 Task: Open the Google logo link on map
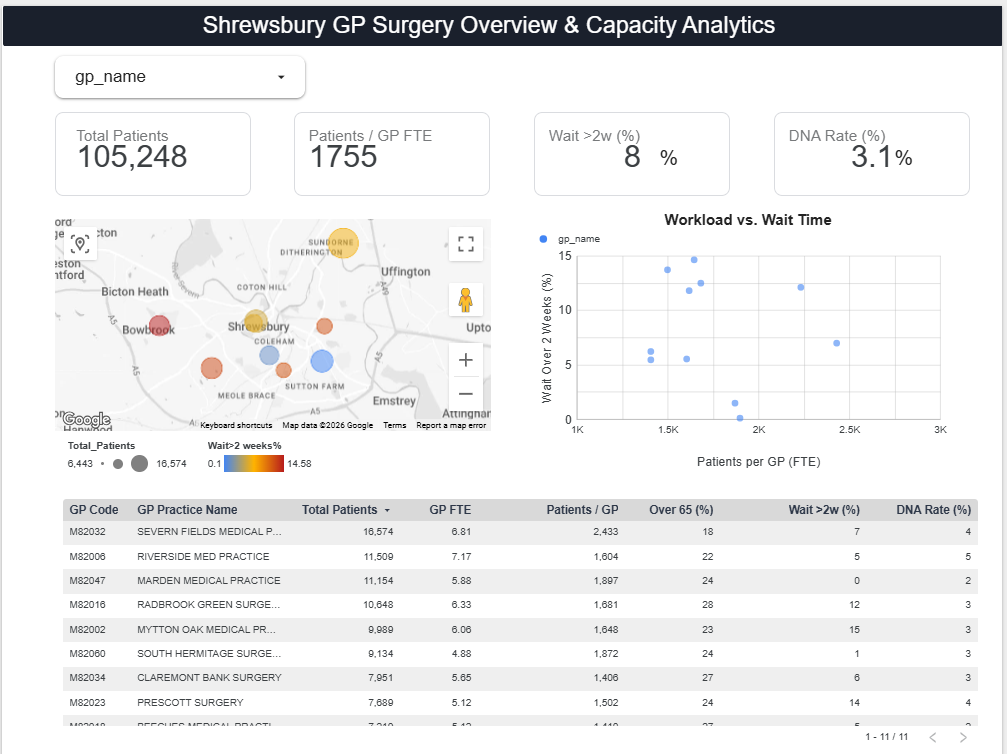[x=87, y=420]
